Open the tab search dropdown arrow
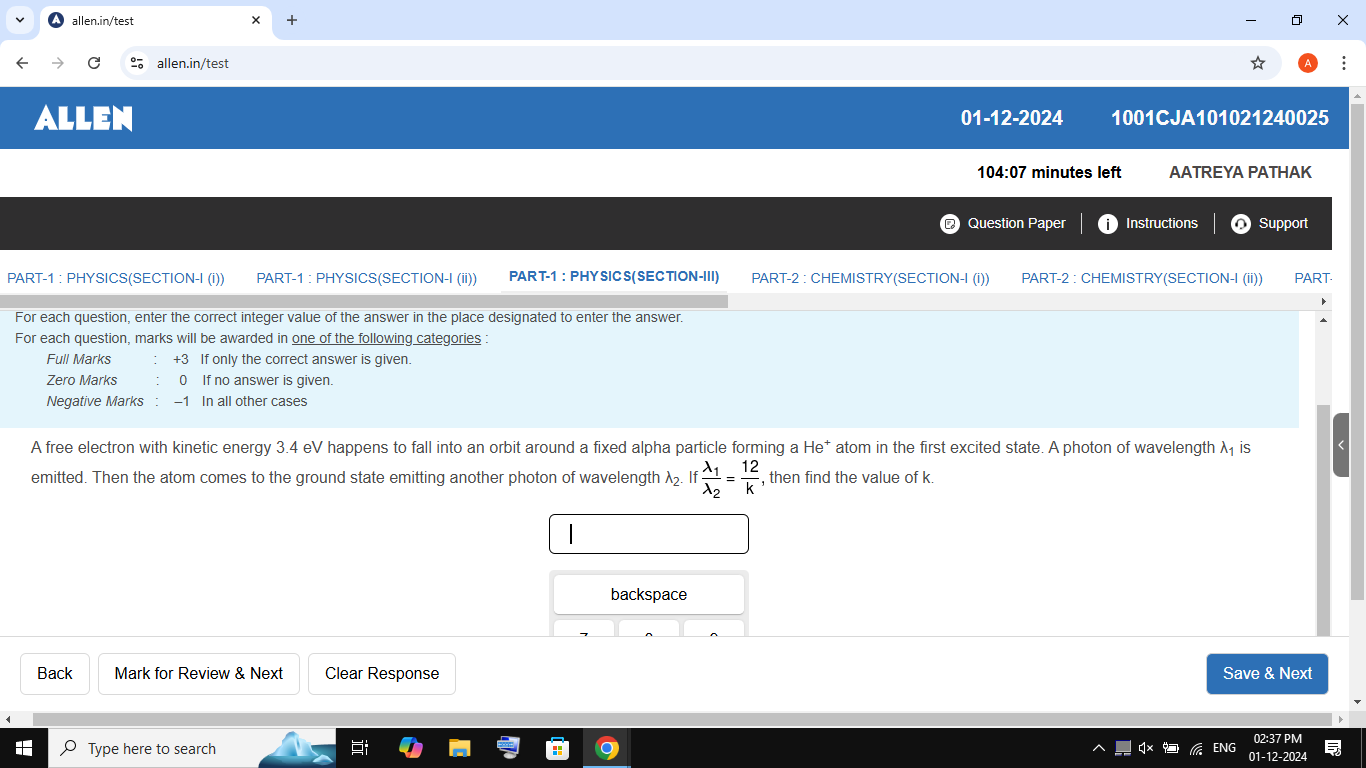 pos(20,20)
